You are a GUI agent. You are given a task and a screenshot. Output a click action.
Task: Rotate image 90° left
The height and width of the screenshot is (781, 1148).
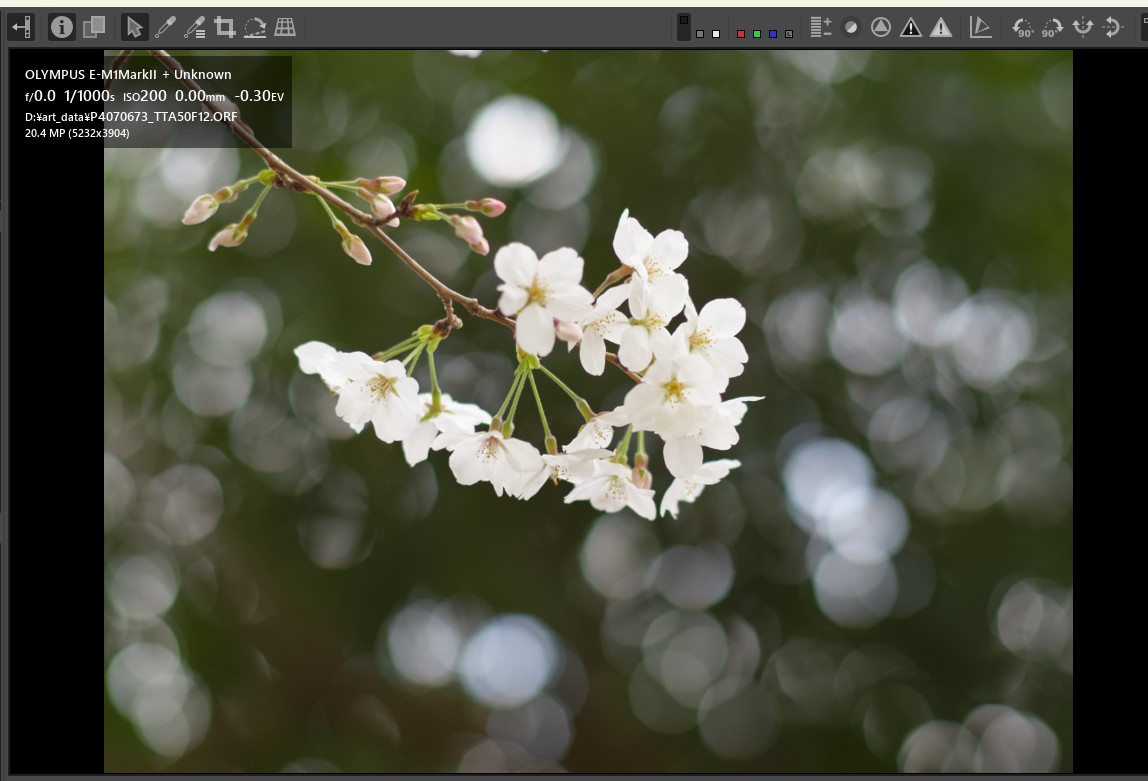pos(1023,28)
